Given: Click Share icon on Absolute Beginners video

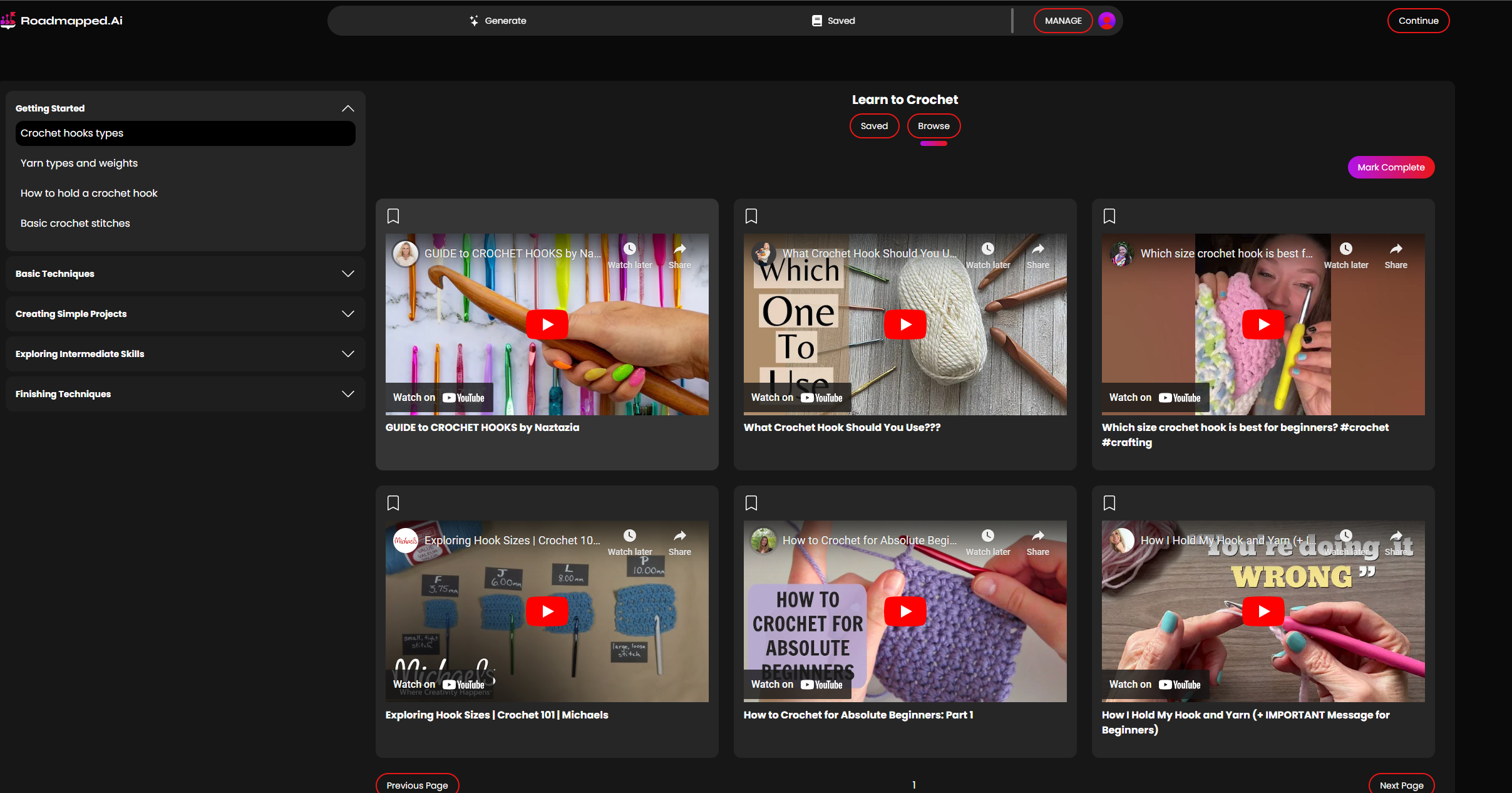Looking at the screenshot, I should click(x=1037, y=536).
